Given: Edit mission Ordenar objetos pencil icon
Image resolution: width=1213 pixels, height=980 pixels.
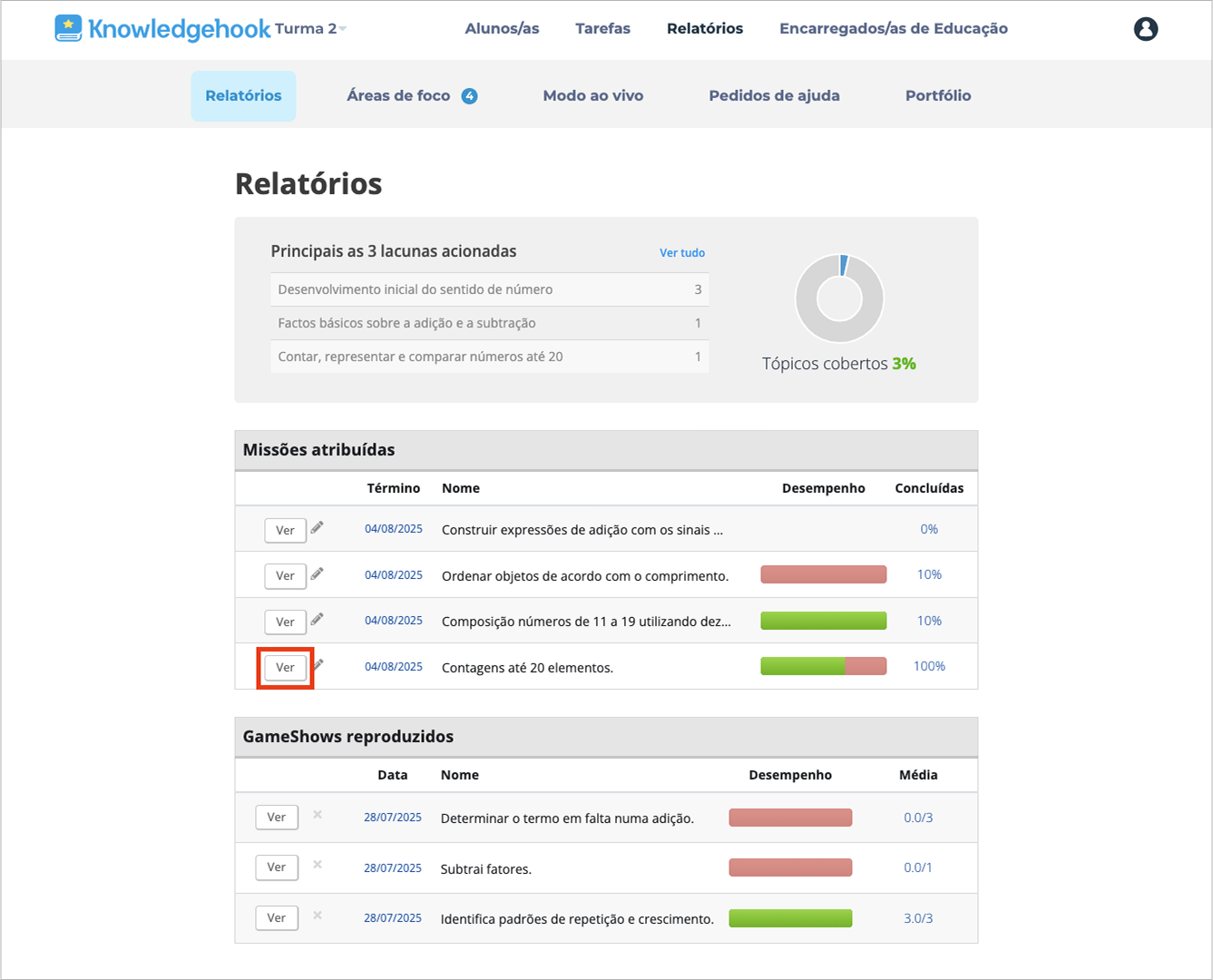Looking at the screenshot, I should (x=317, y=573).
